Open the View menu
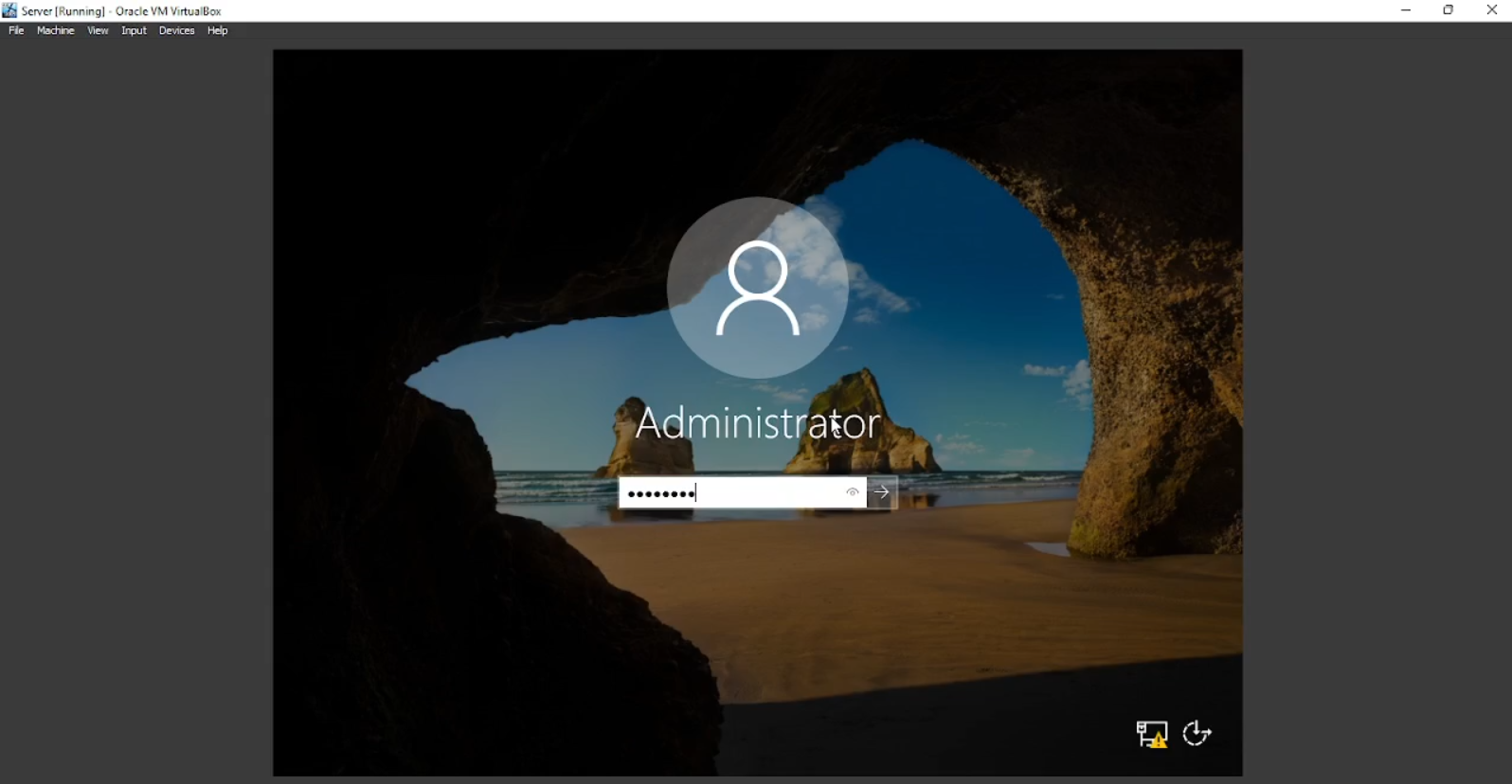The image size is (1512, 784). tap(98, 30)
